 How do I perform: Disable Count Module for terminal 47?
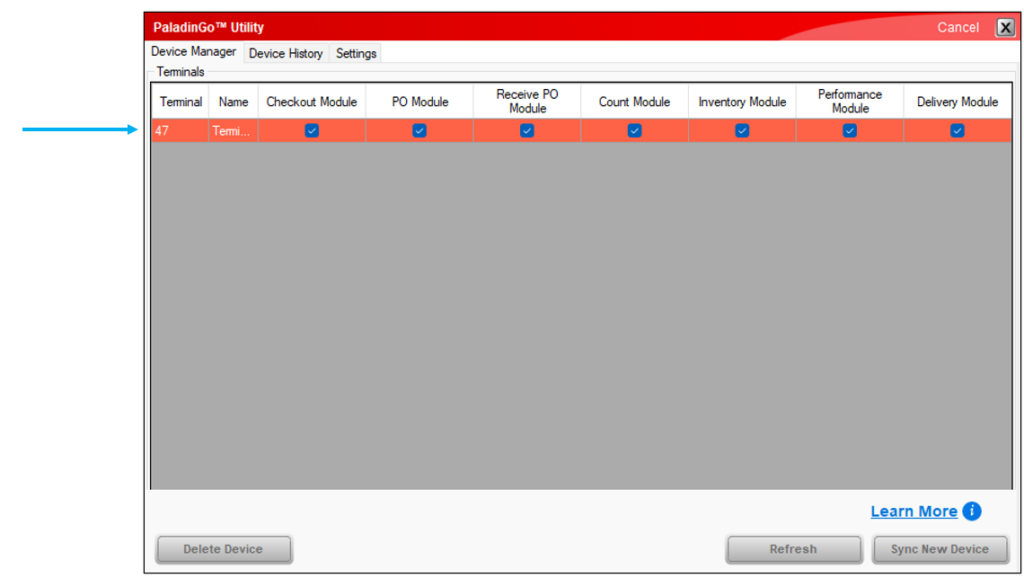[634, 131]
